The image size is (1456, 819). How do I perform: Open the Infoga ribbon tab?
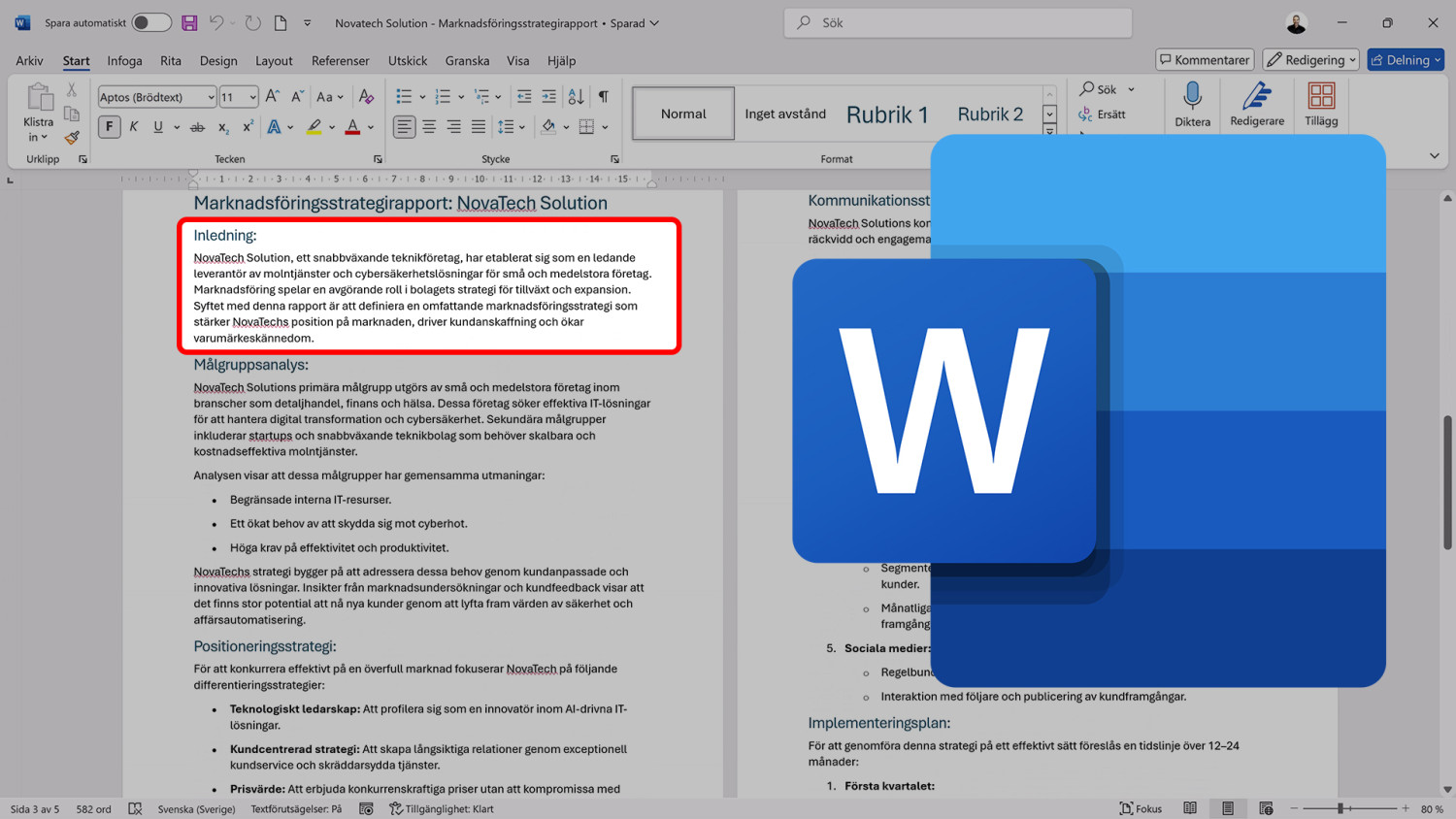124,61
